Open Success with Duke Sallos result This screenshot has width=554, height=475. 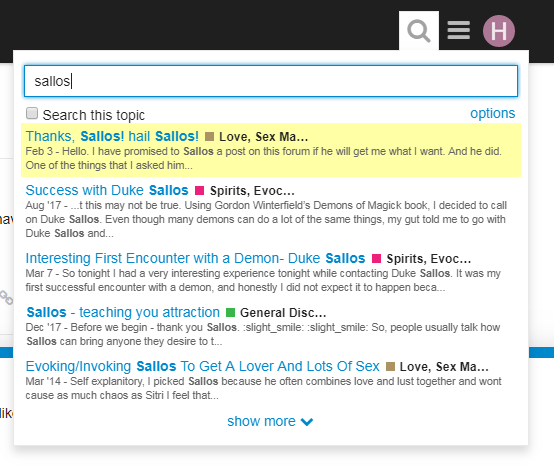[x=107, y=190]
